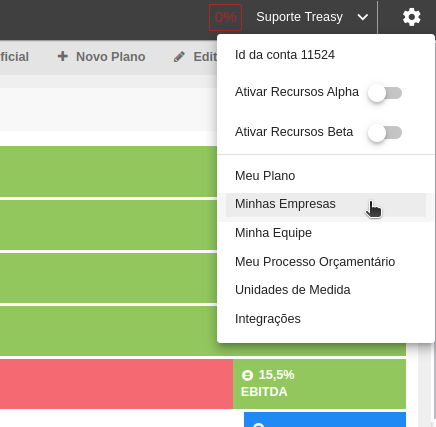Click the red 0% indicator badge
The width and height of the screenshot is (436, 427).
click(x=225, y=17)
